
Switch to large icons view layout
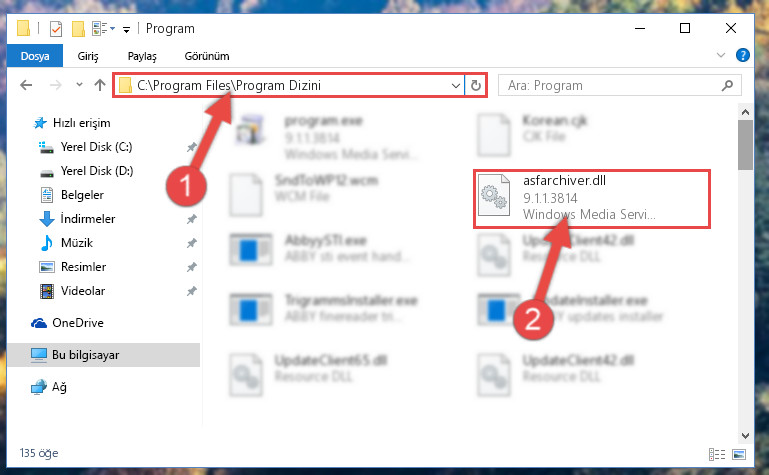click(x=739, y=454)
